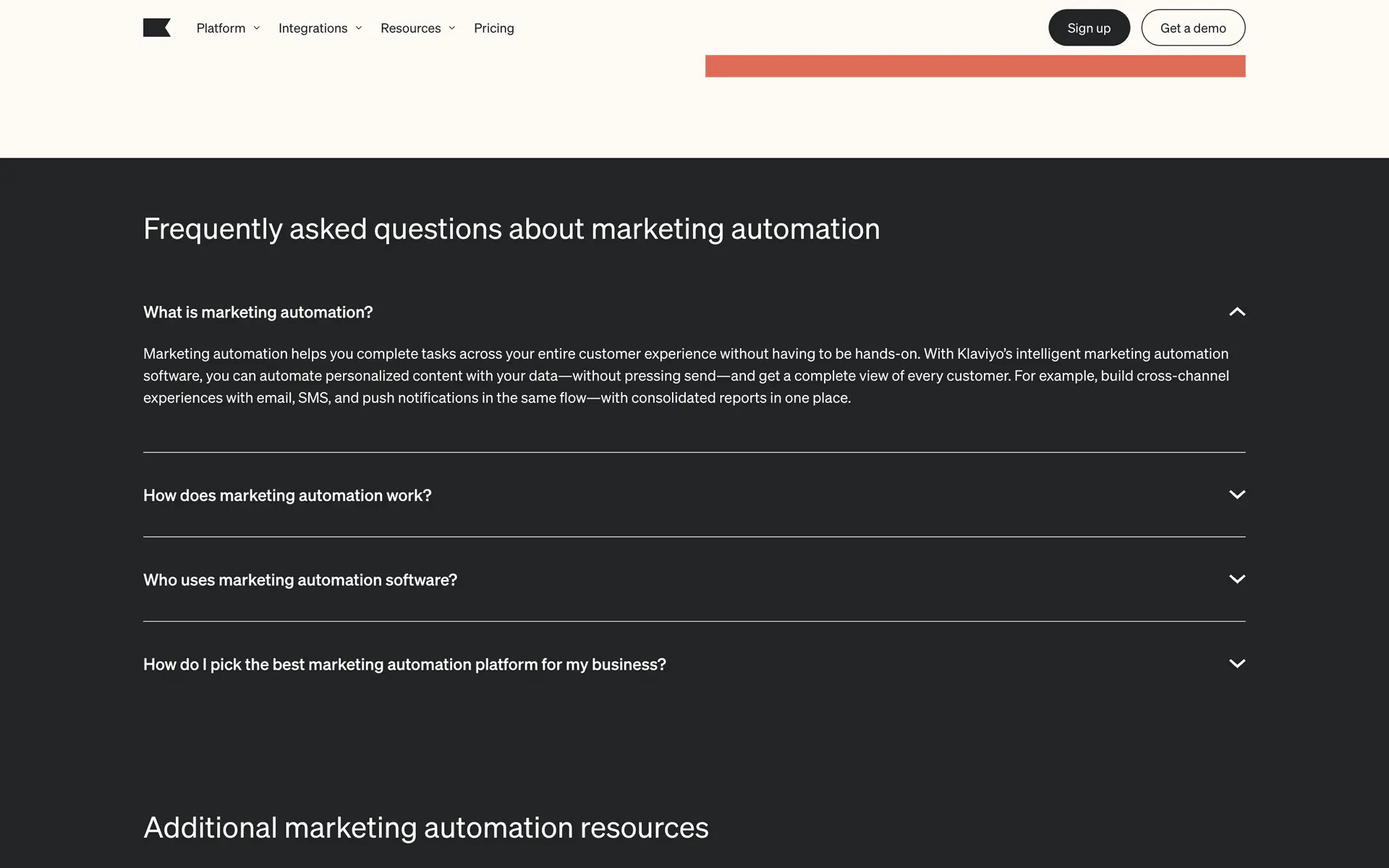This screenshot has width=1389, height=868.
Task: Click the up chevron on first FAQ
Action: click(x=1236, y=312)
